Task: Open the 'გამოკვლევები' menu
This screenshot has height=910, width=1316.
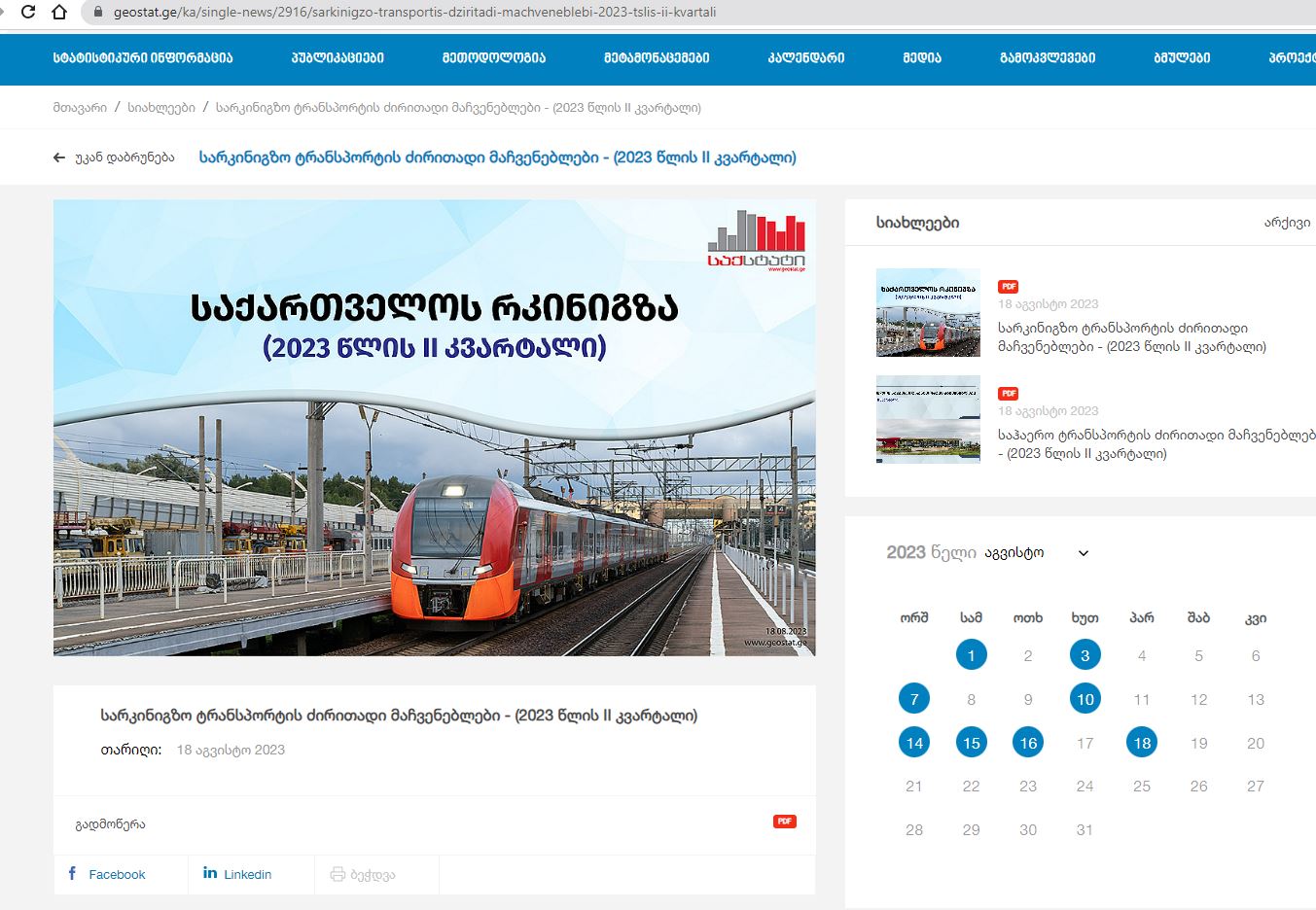Action: (x=1048, y=58)
